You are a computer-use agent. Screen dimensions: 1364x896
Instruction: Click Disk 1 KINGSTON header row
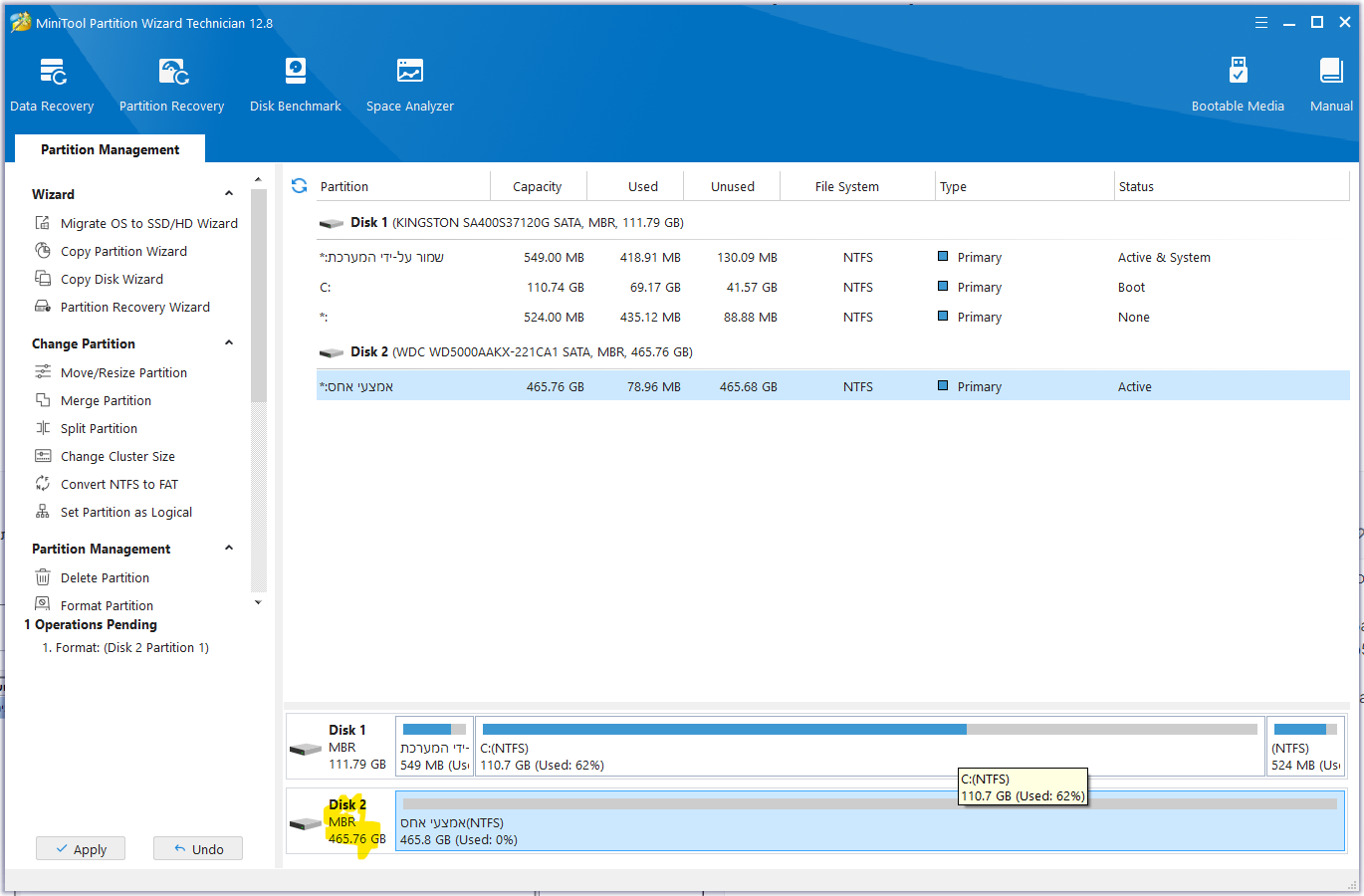pyautogui.click(x=832, y=223)
